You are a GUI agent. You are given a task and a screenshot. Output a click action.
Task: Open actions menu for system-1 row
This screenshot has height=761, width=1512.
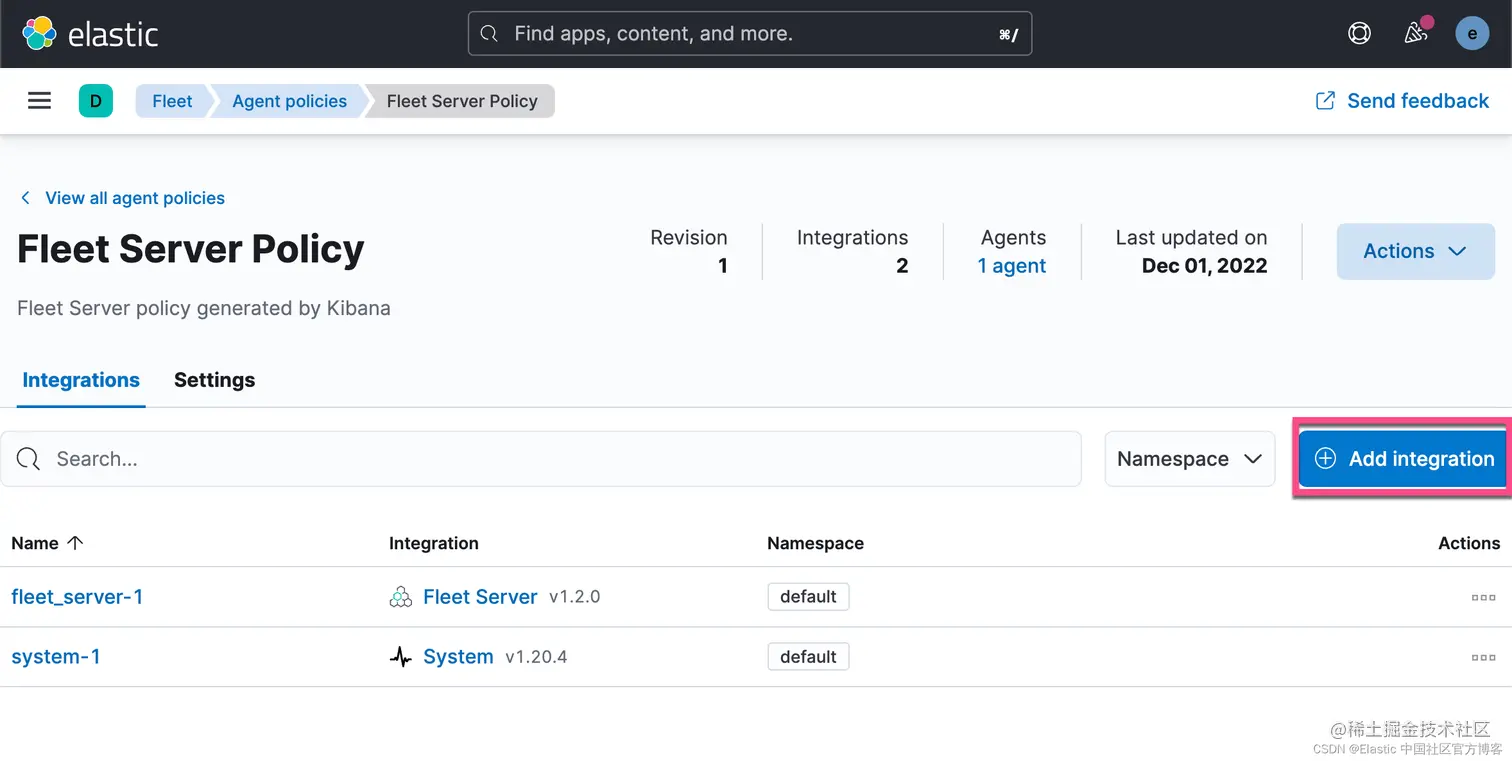[x=1483, y=657]
